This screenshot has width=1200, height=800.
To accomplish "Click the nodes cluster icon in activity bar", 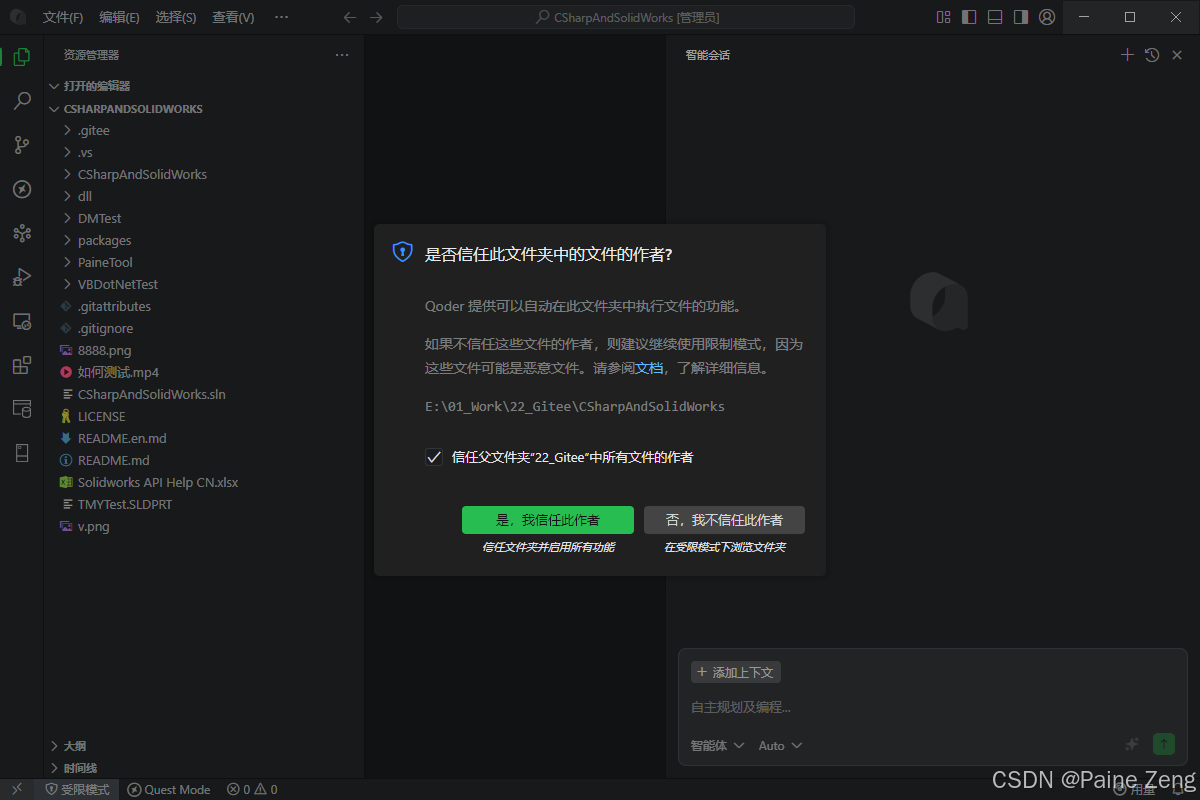I will pyautogui.click(x=21, y=233).
